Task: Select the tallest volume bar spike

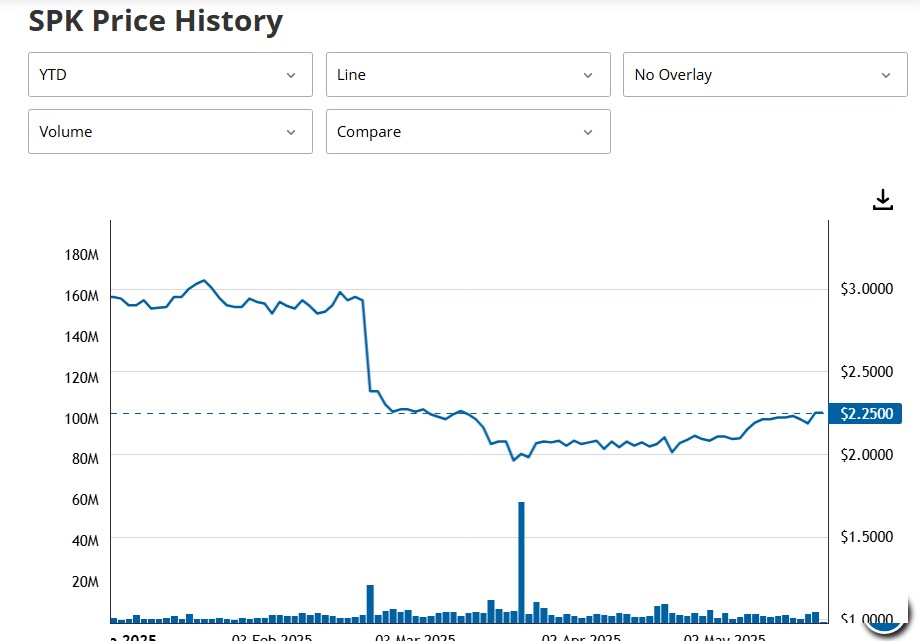Action: click(521, 560)
